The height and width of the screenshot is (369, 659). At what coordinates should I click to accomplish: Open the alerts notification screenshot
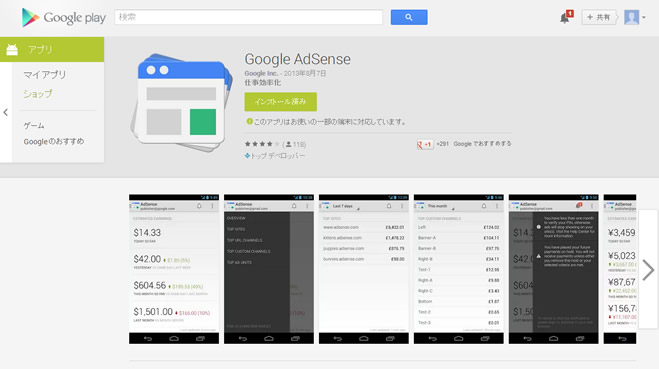pos(554,269)
